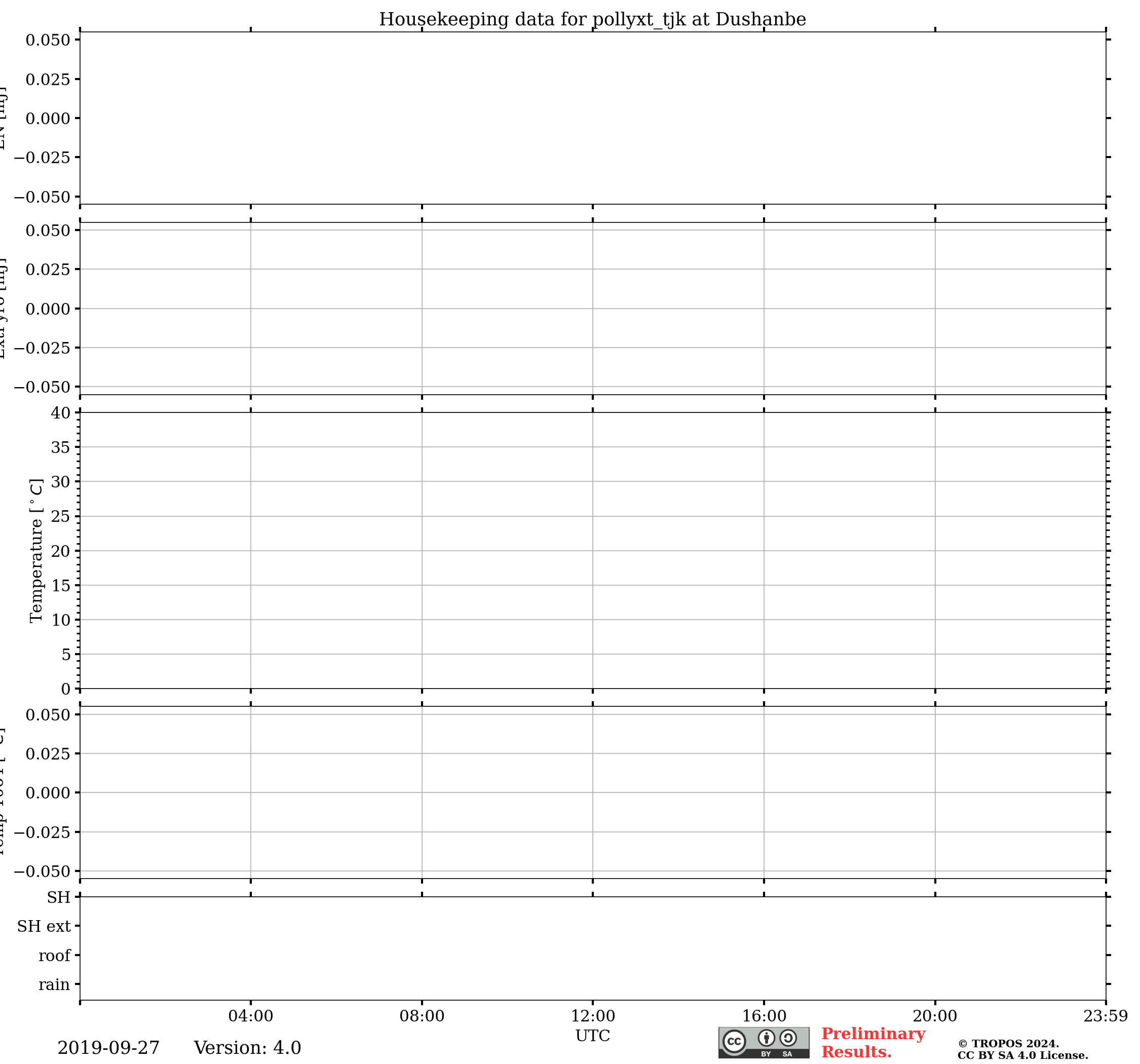Screen dimensions: 1140x1064
Task: Click the rain status row label
Action: (x=54, y=985)
